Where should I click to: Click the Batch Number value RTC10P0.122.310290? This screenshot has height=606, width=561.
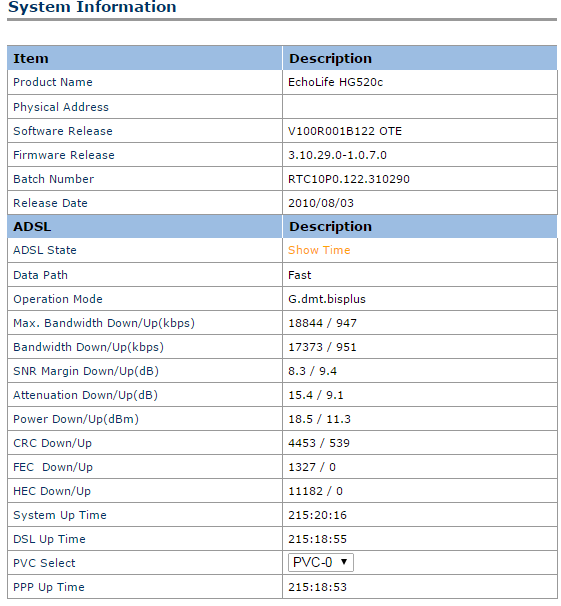tap(349, 179)
